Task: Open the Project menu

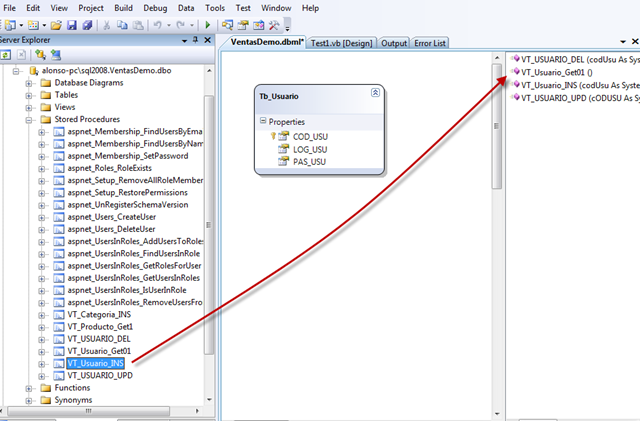Action: 91,8
